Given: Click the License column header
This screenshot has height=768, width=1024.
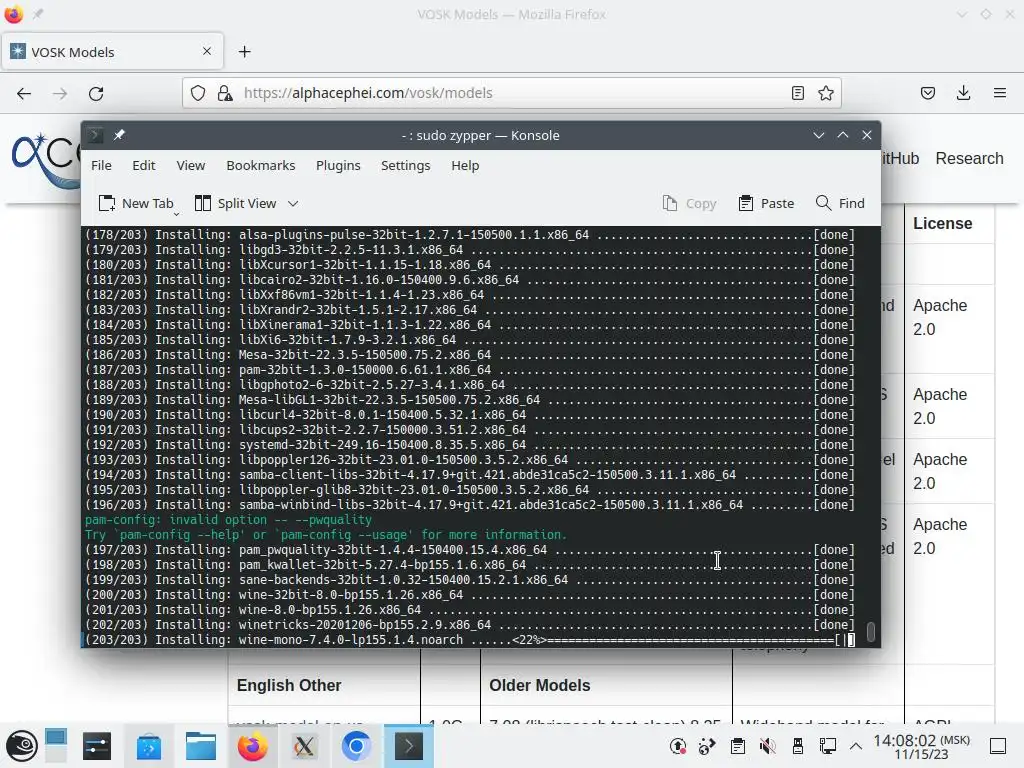Looking at the screenshot, I should 942,223.
